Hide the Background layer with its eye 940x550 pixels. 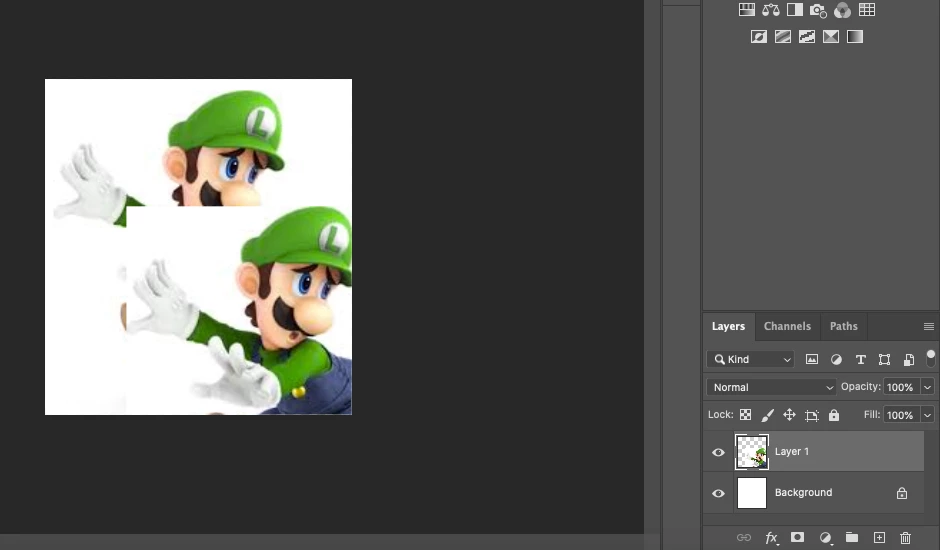[718, 493]
